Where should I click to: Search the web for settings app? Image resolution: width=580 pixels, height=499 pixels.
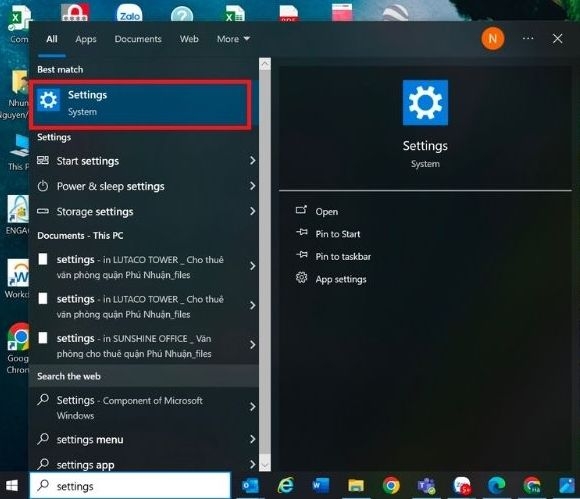[144, 464]
